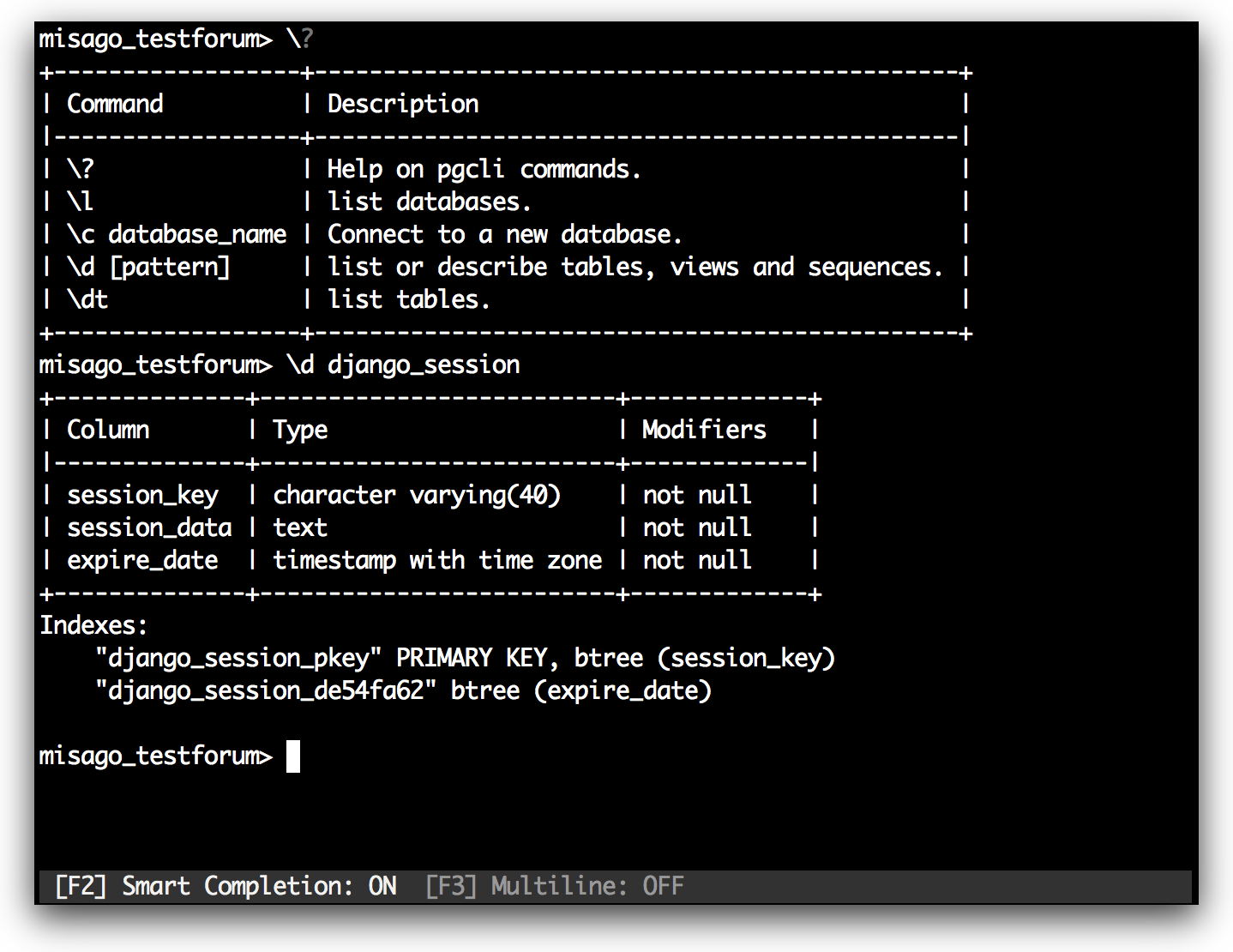The width and height of the screenshot is (1233, 952).
Task: Select 'list databases.' description
Action: (x=430, y=202)
